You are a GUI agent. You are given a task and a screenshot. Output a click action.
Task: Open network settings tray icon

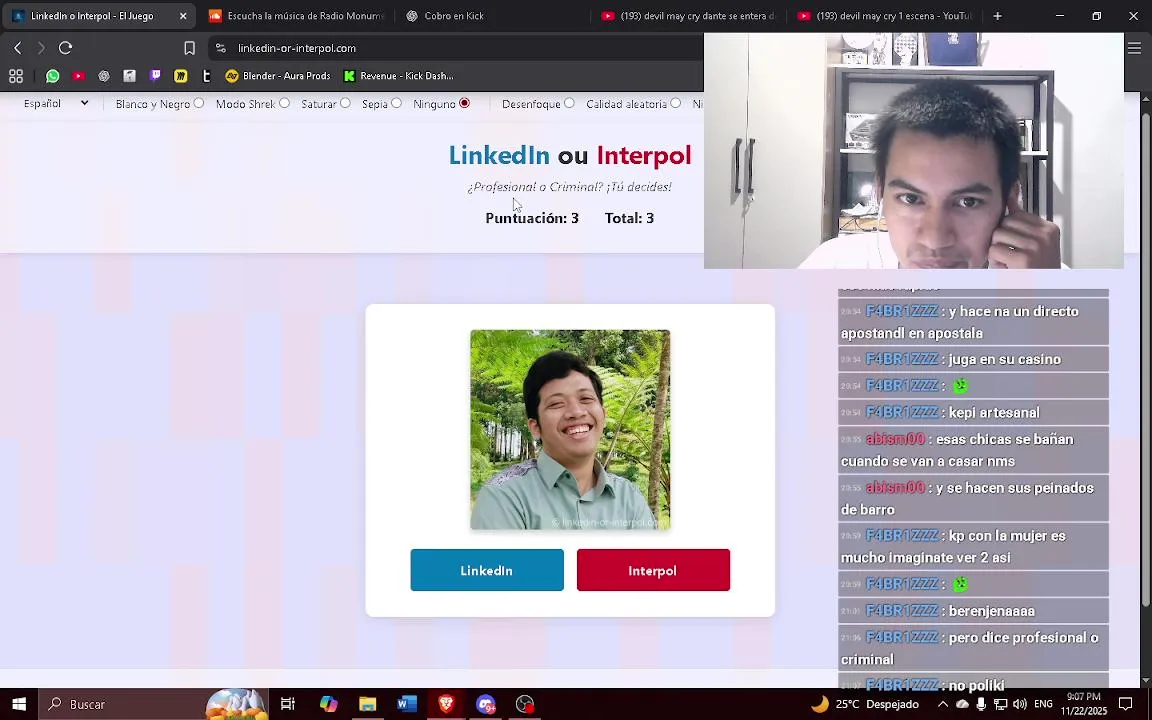tap(1000, 704)
